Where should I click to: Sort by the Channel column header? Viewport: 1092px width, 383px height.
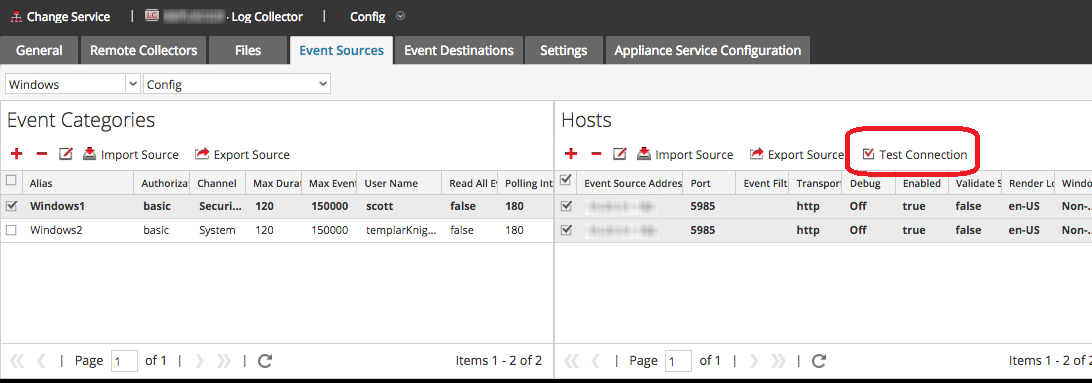coord(217,183)
